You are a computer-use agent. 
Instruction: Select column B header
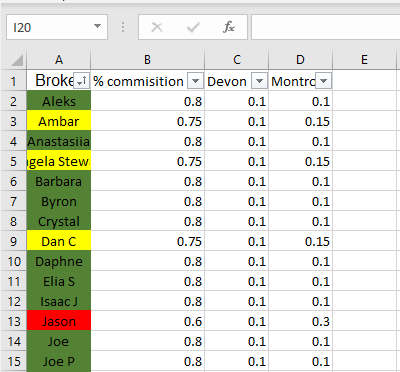[147, 60]
